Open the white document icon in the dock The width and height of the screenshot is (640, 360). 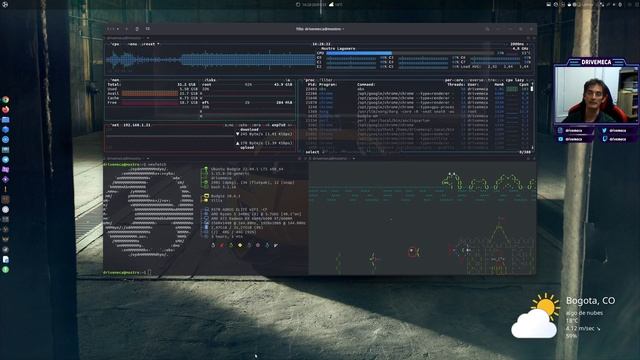(5, 260)
